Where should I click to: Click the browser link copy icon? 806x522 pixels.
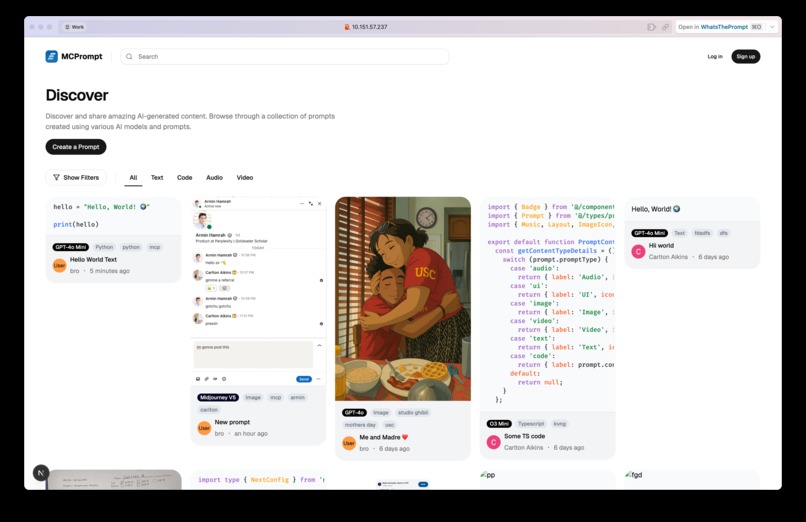(665, 27)
